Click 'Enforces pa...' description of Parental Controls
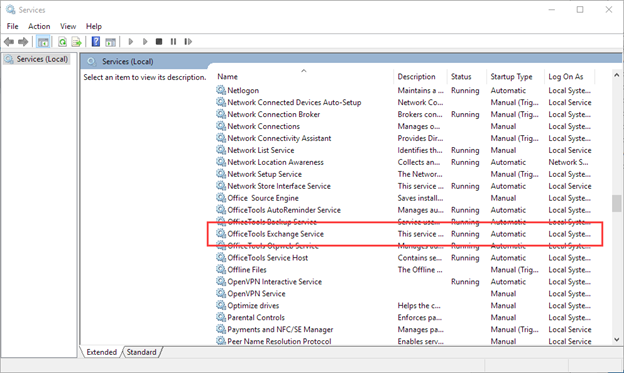 click(x=419, y=317)
